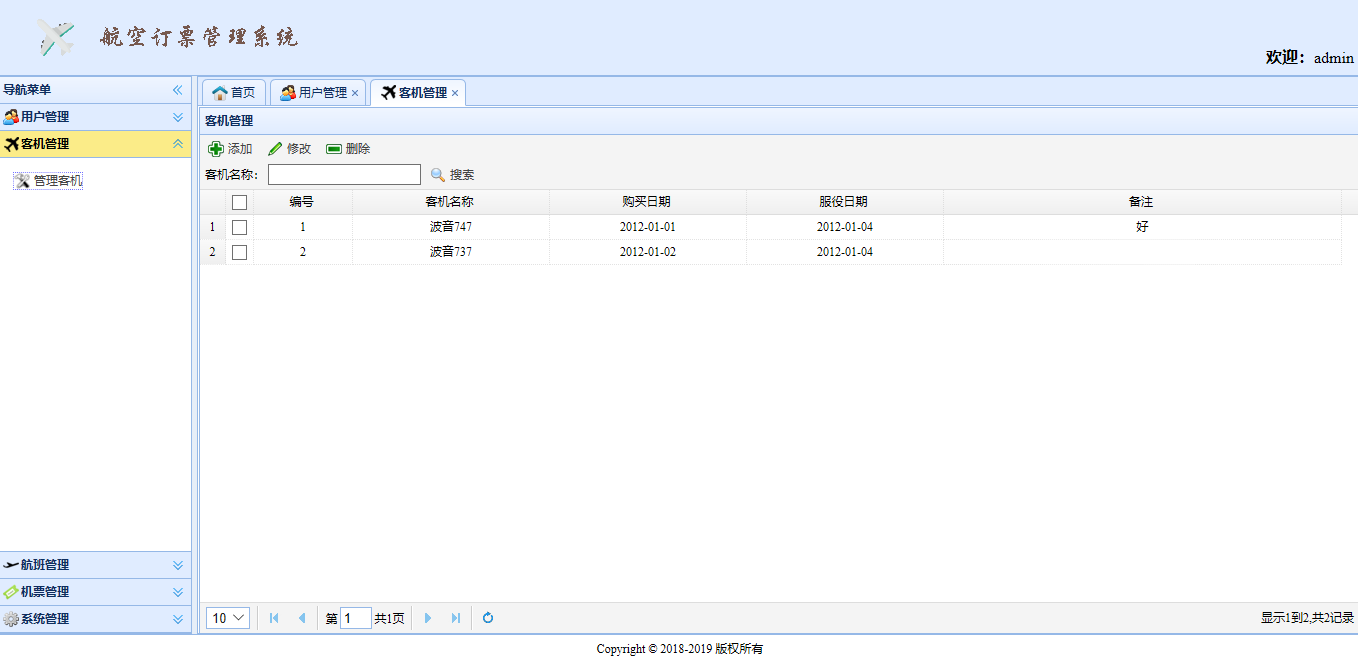Open the page size dropdown showing 10

(x=228, y=618)
